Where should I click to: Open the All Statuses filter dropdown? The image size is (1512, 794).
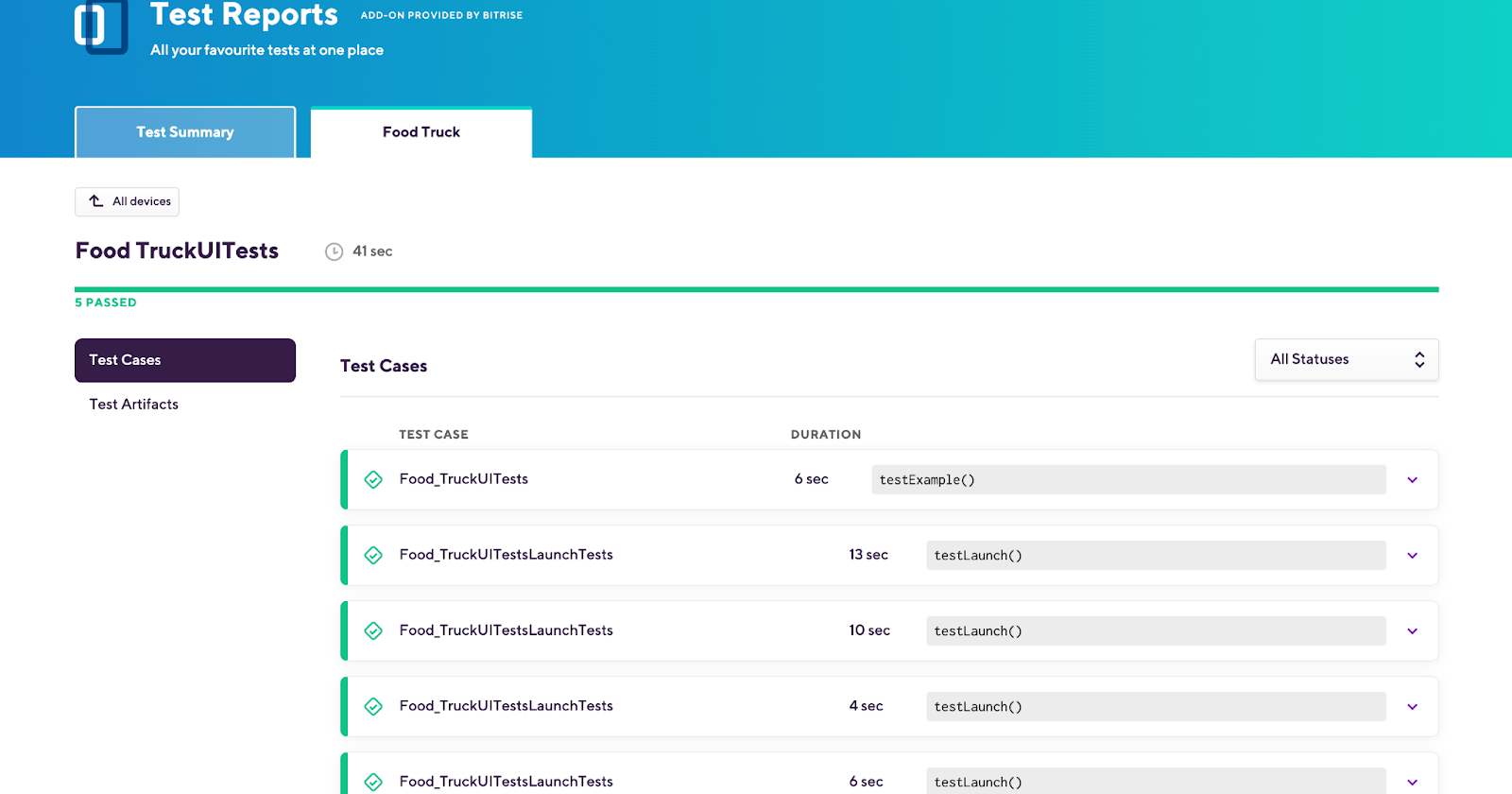coord(1347,359)
